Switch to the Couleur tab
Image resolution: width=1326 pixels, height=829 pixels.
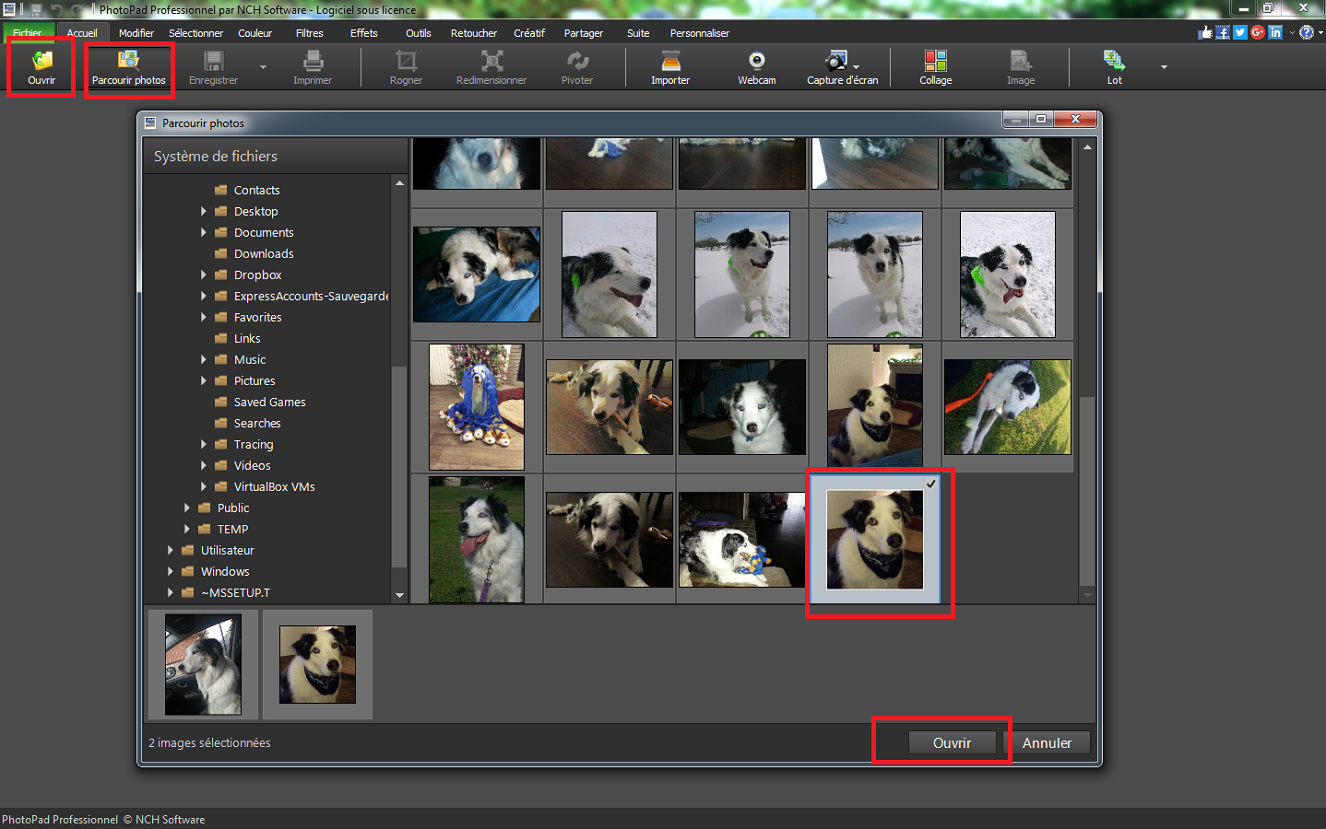point(255,33)
